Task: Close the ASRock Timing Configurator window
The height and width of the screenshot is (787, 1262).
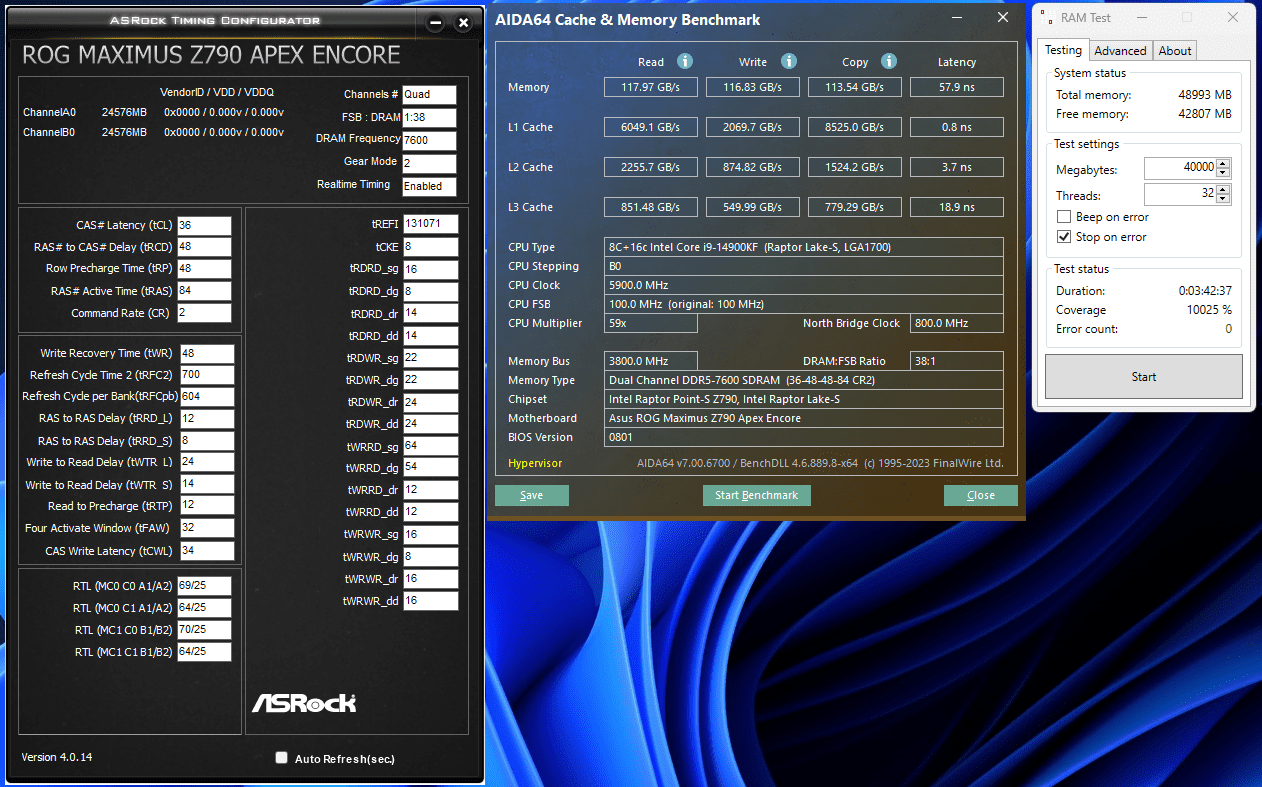Action: click(x=463, y=23)
